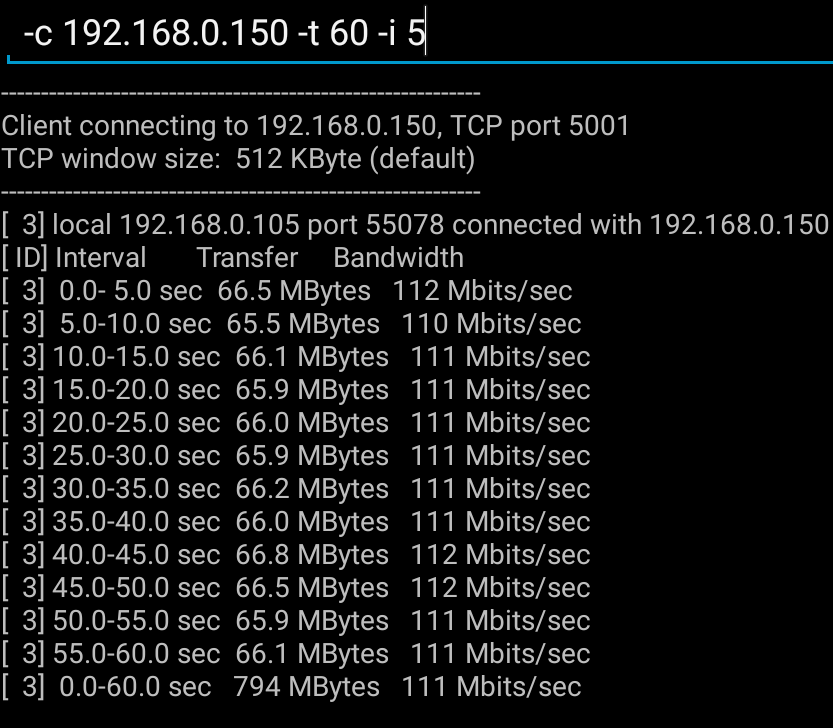Click the 45.0-50.0 sec result row
The image size is (833, 728).
(x=296, y=588)
